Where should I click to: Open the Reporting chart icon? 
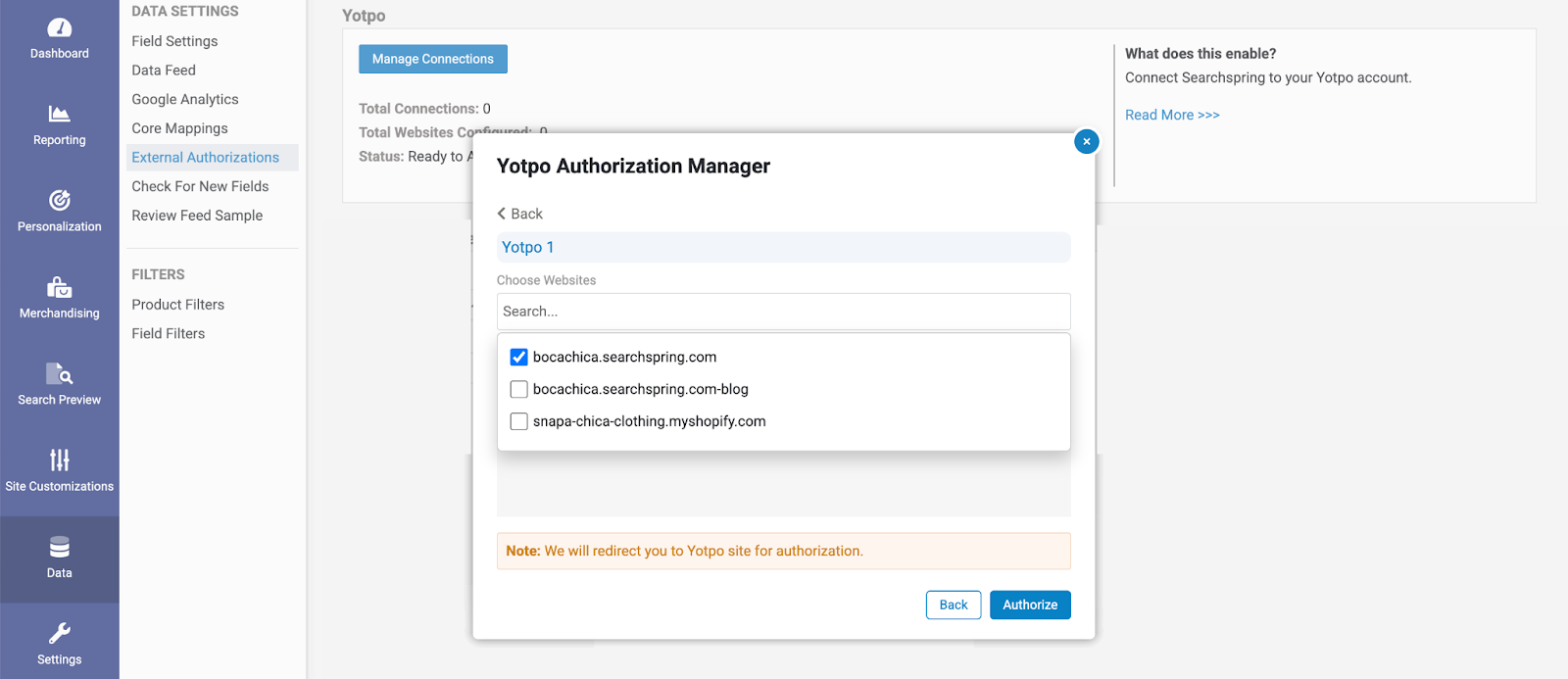tap(60, 114)
